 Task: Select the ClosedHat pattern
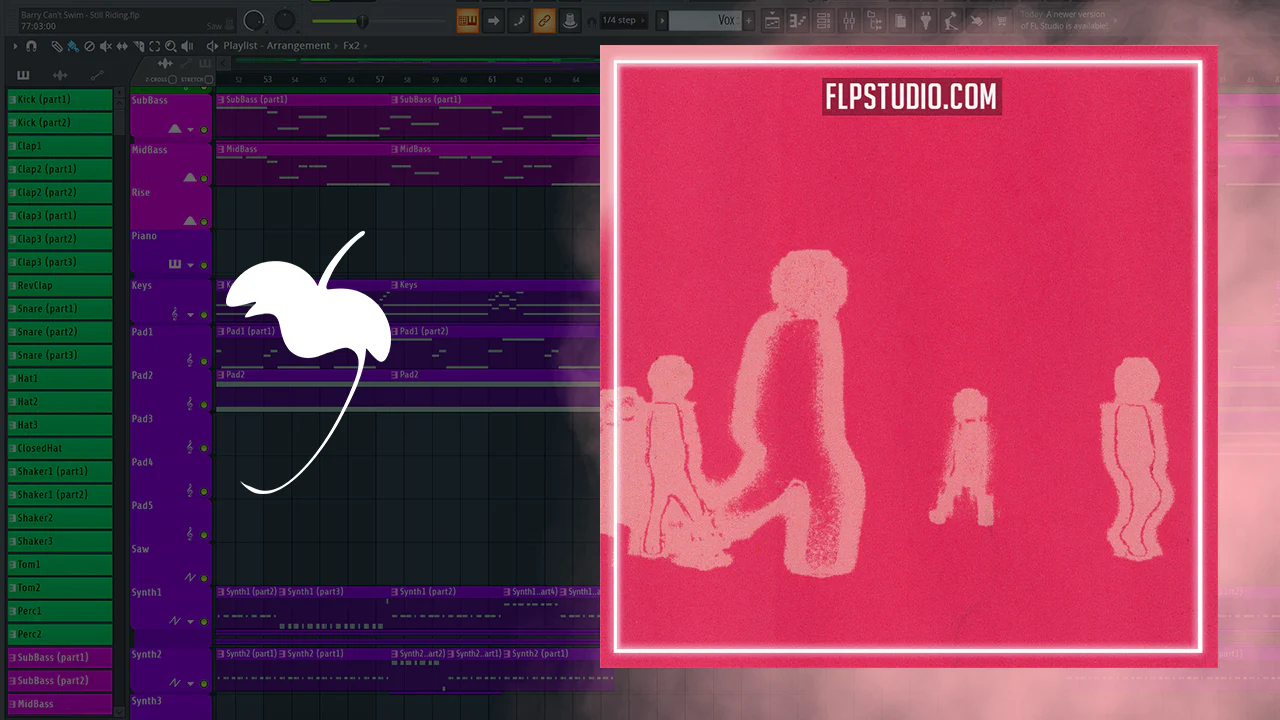point(60,448)
